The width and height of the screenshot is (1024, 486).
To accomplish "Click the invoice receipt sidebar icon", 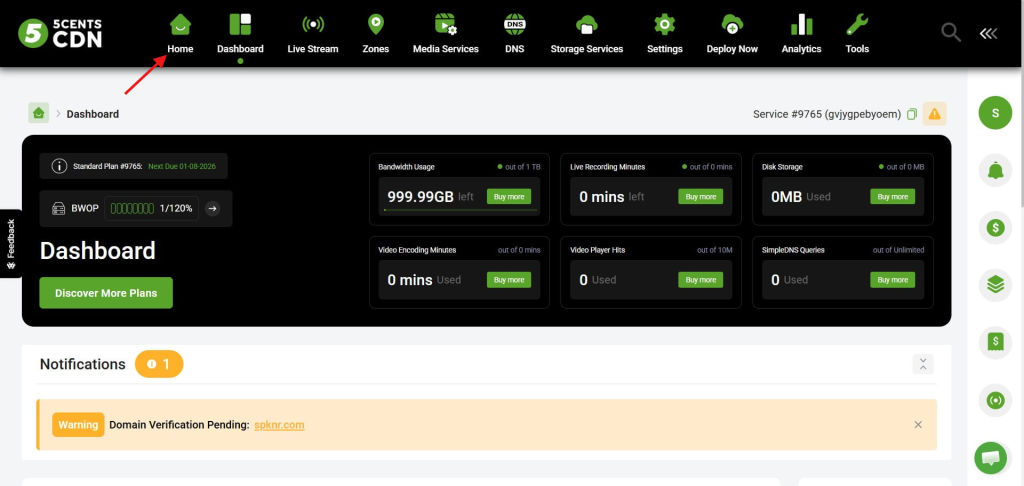I will 995,342.
